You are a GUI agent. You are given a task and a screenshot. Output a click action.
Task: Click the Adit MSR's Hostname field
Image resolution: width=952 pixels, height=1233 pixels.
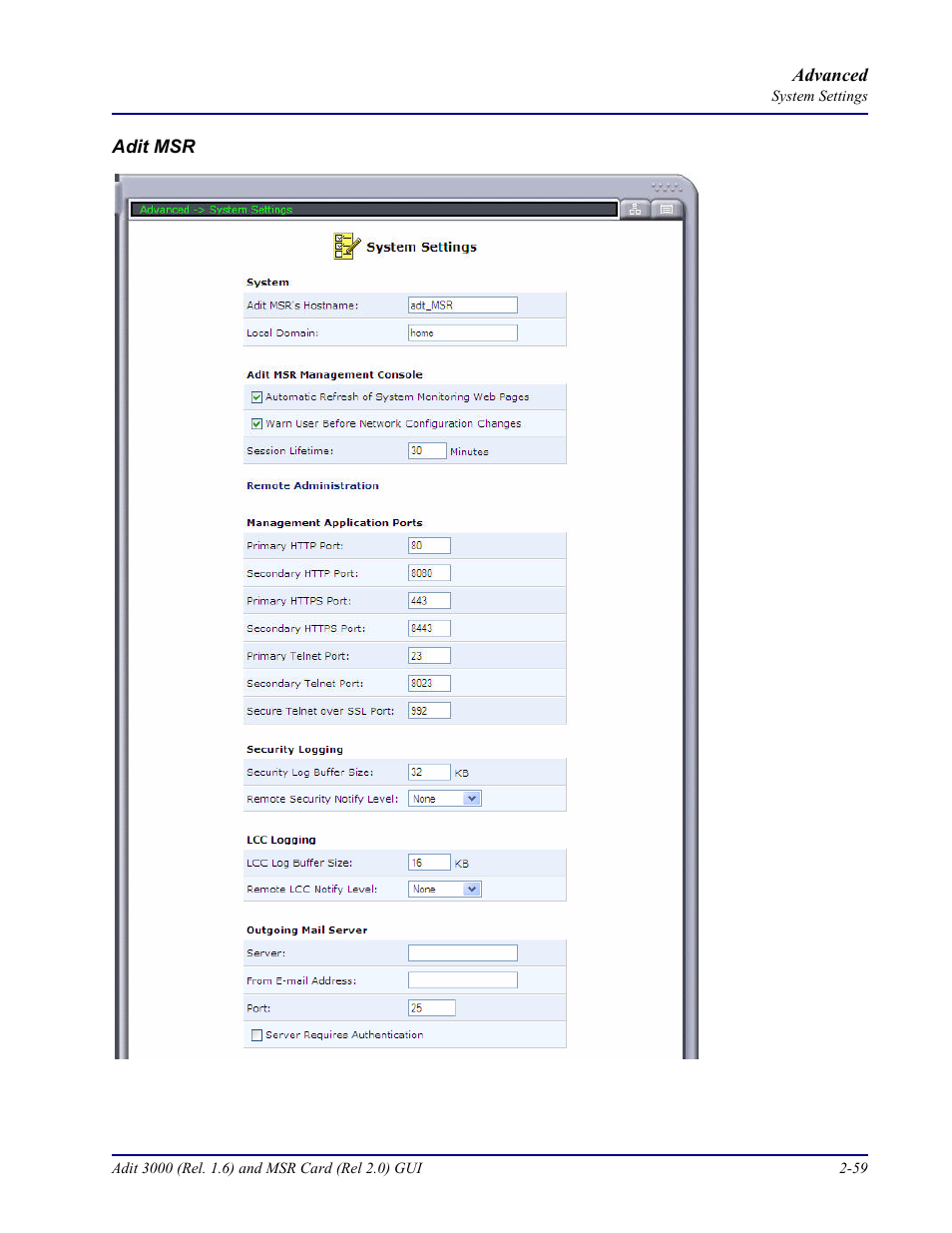point(463,306)
